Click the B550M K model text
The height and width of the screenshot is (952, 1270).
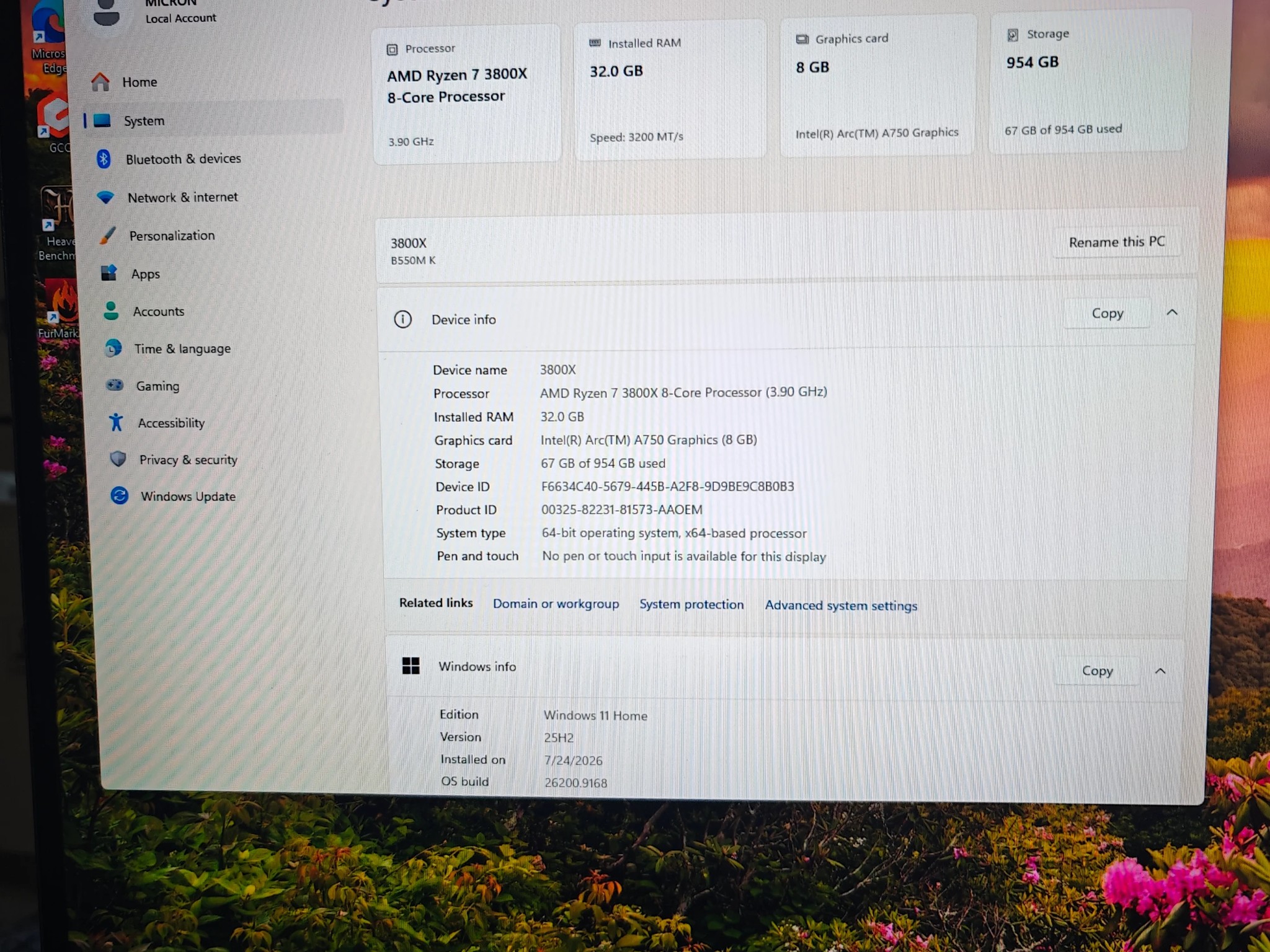pyautogui.click(x=413, y=260)
